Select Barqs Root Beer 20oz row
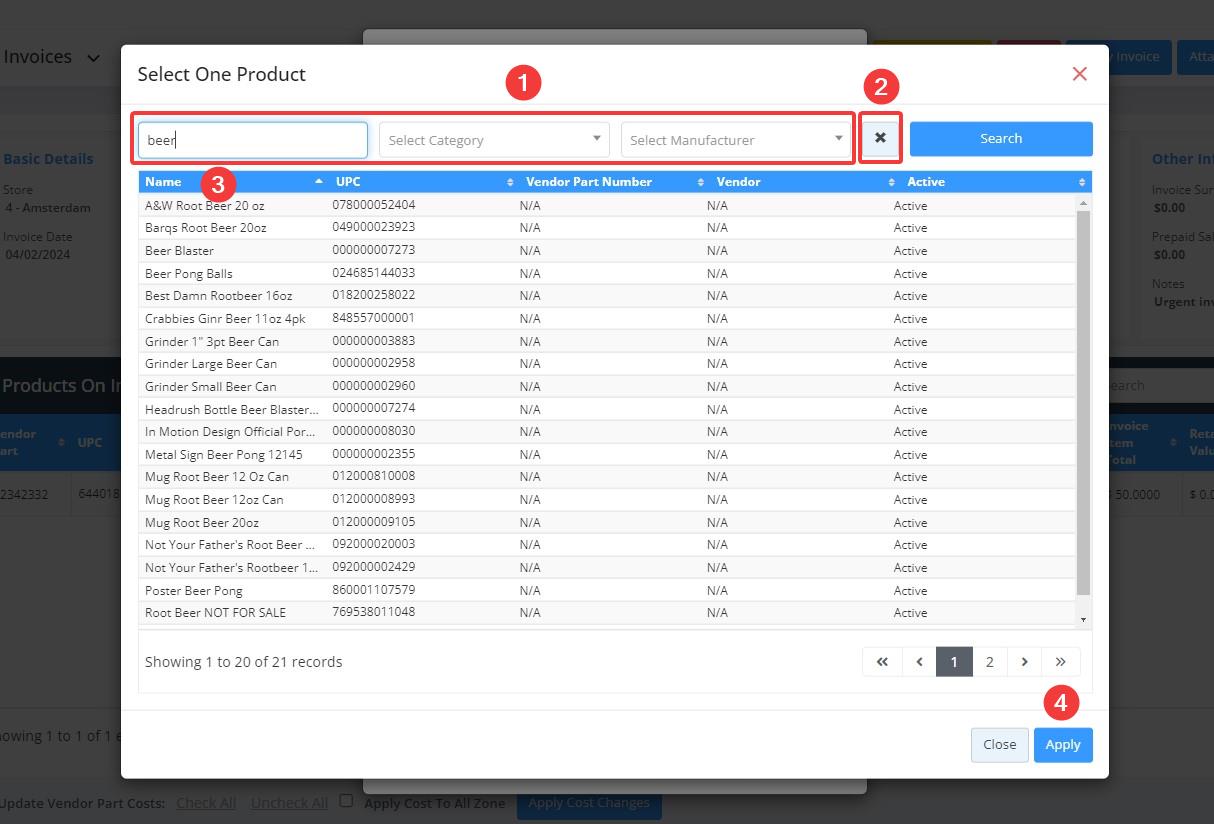 click(607, 228)
